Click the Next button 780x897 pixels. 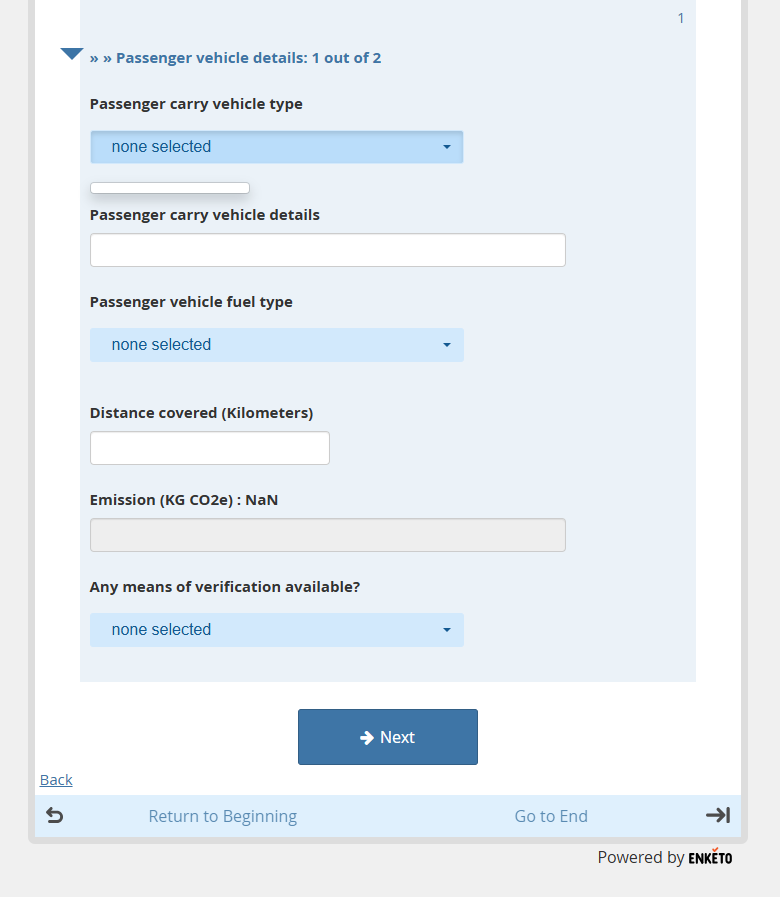click(x=388, y=737)
